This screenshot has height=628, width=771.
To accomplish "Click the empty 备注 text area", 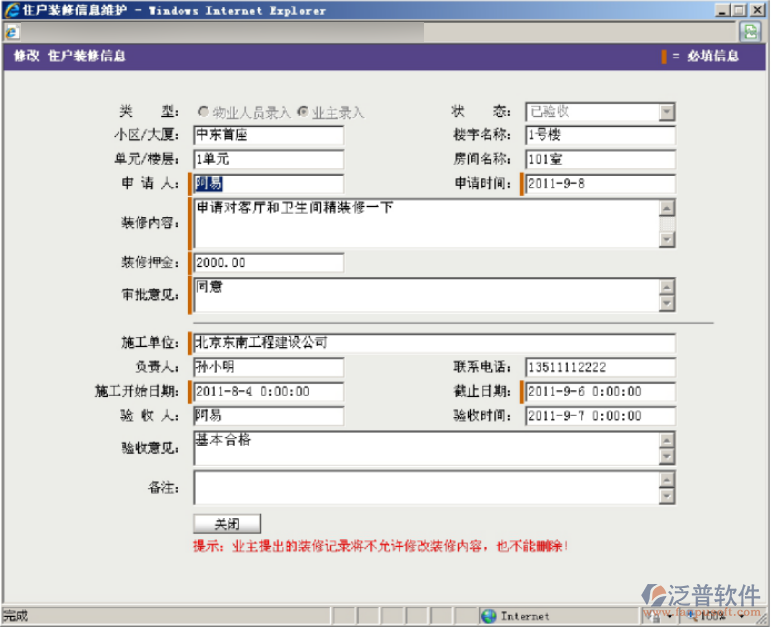I will pyautogui.click(x=426, y=488).
